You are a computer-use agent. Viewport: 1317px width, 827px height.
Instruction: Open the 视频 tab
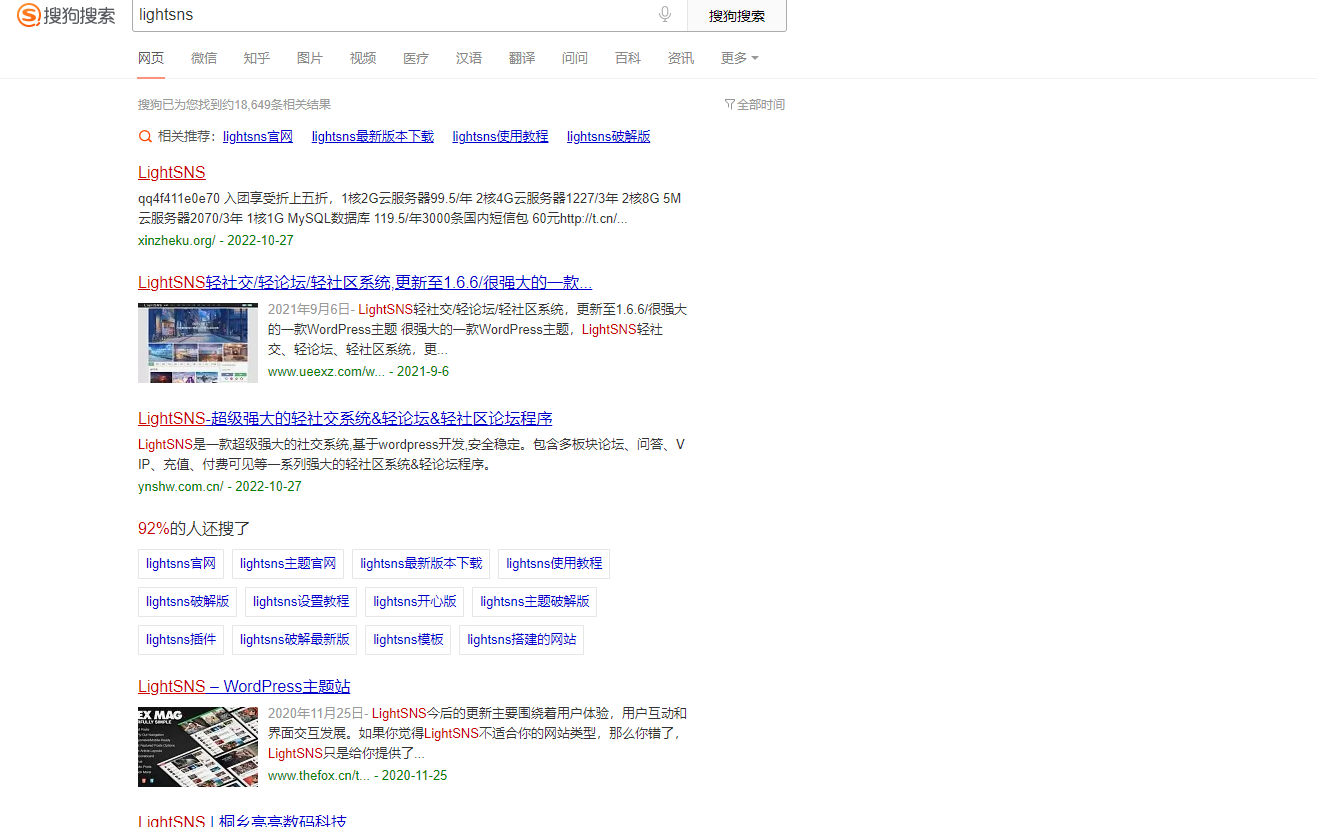(363, 58)
